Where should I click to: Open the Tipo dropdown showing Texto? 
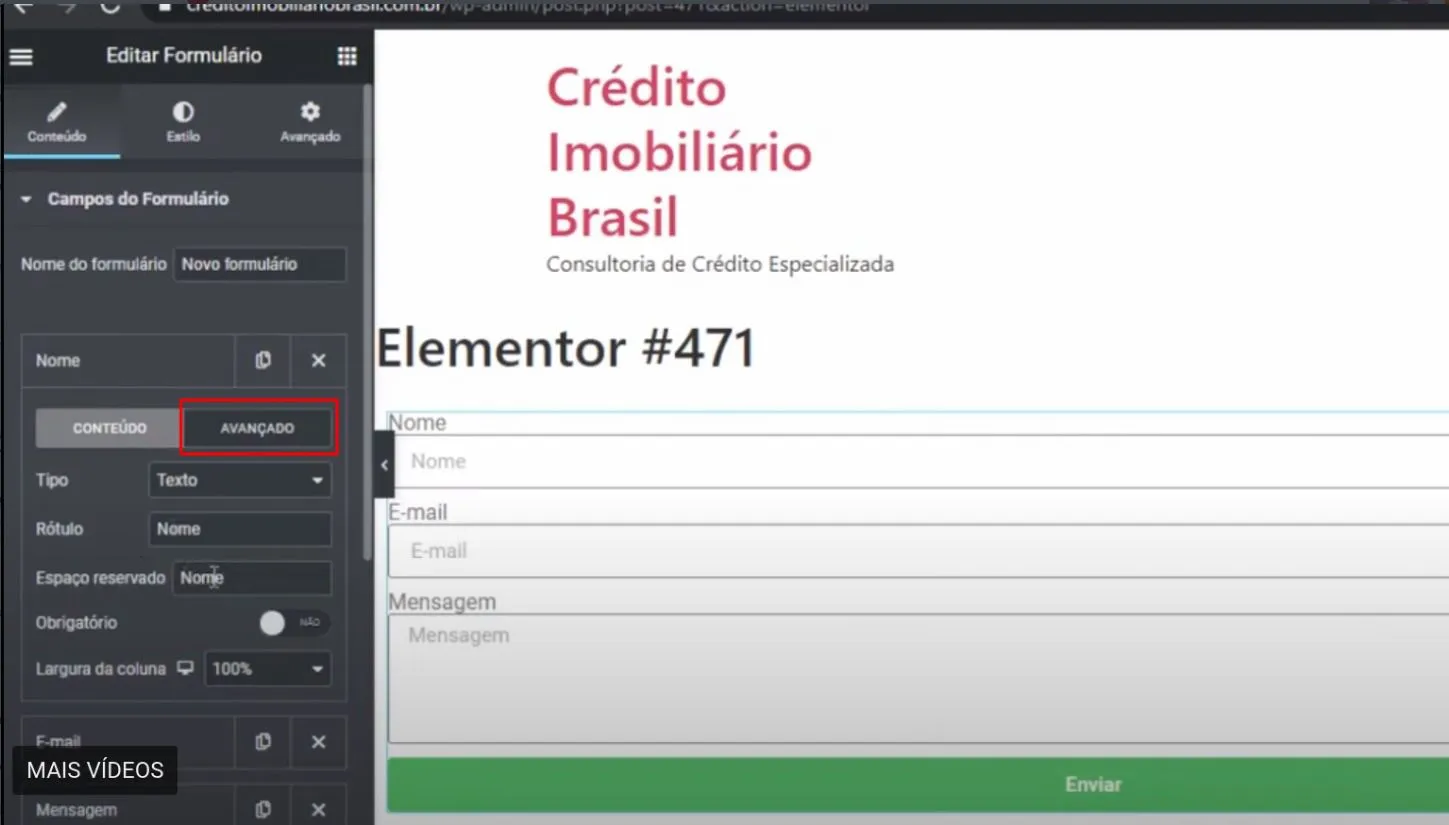click(x=240, y=480)
